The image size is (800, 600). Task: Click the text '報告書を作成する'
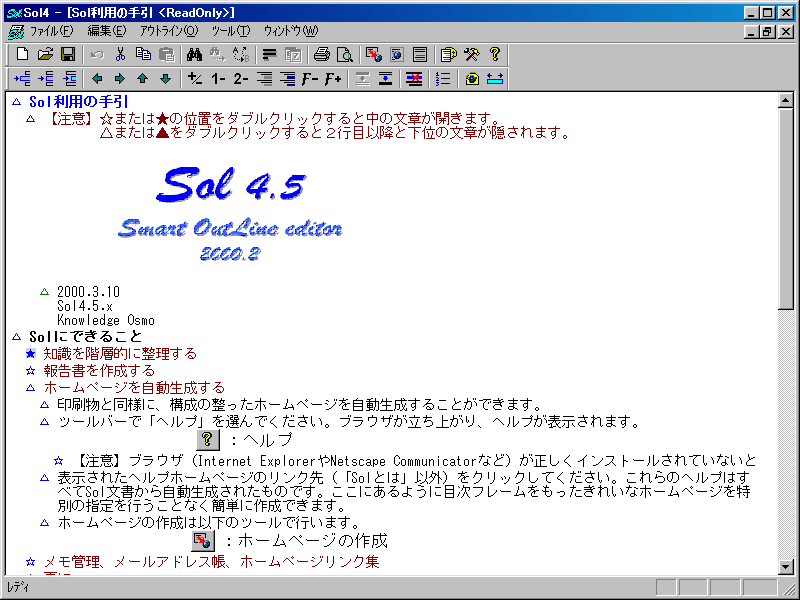[99, 371]
